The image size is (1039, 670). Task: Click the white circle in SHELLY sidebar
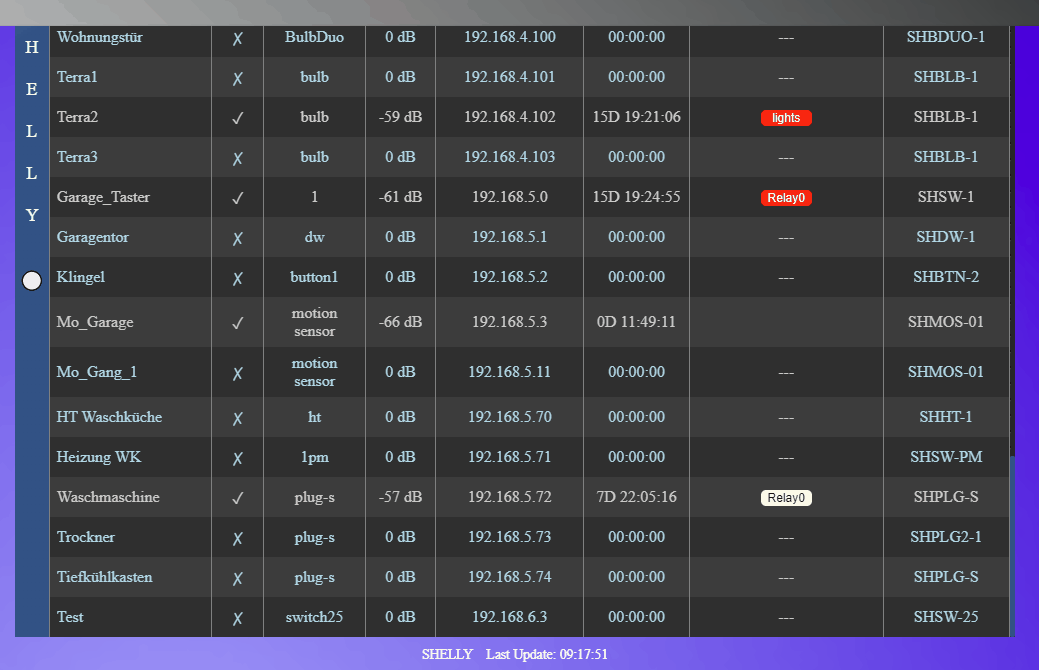31,281
